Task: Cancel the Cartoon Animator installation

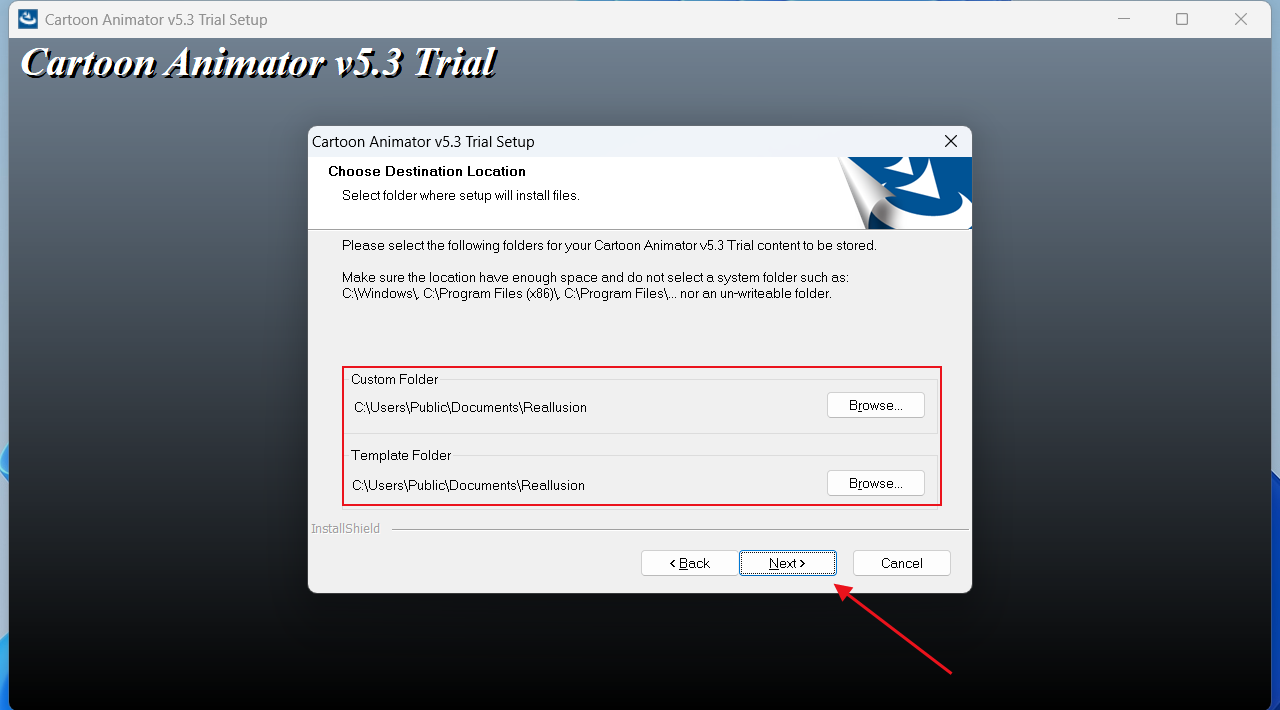Action: click(902, 563)
